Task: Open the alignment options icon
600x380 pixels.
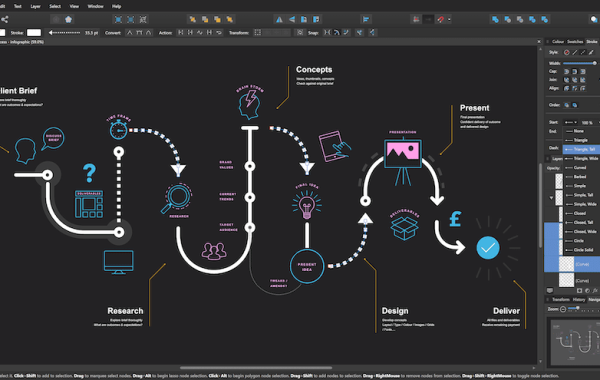Action: tap(366, 19)
